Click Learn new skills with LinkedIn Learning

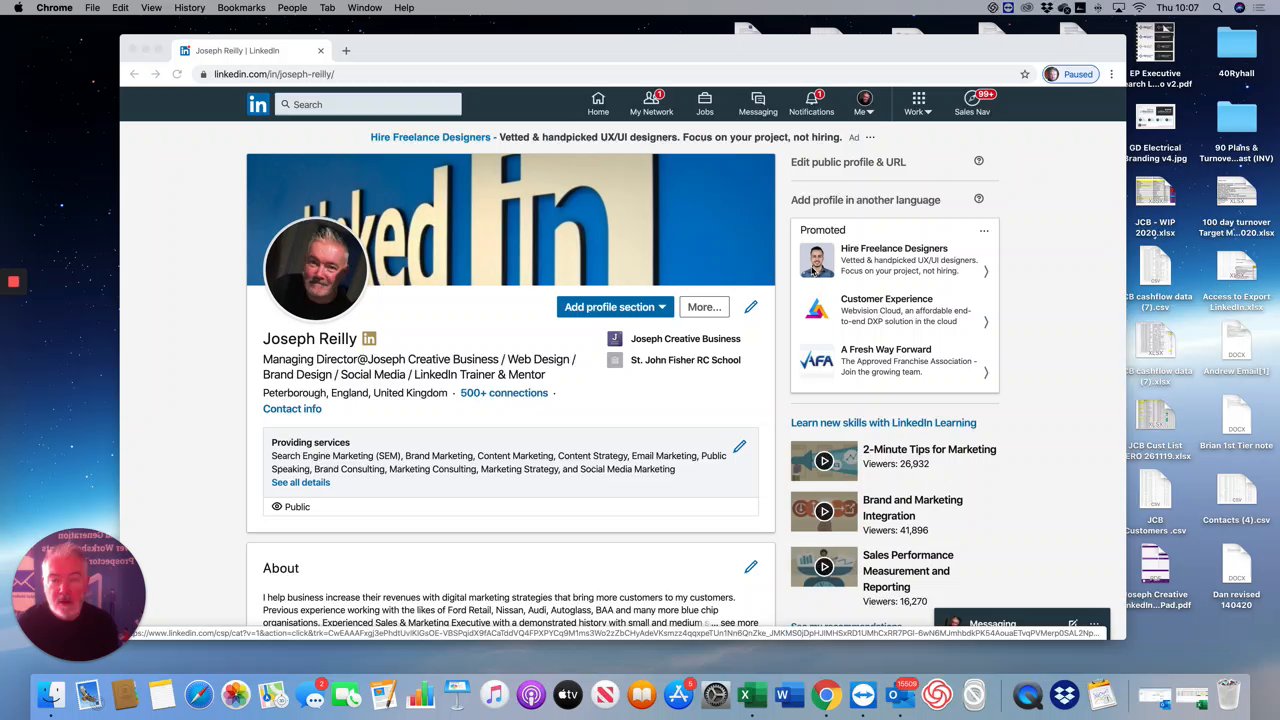883,423
